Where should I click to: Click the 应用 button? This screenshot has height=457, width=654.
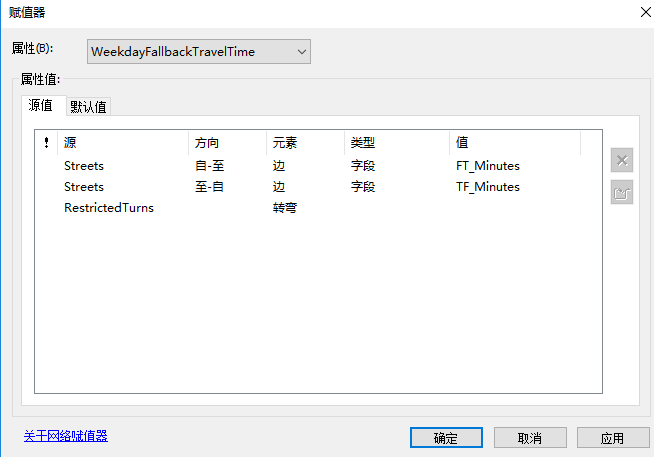pos(612,438)
